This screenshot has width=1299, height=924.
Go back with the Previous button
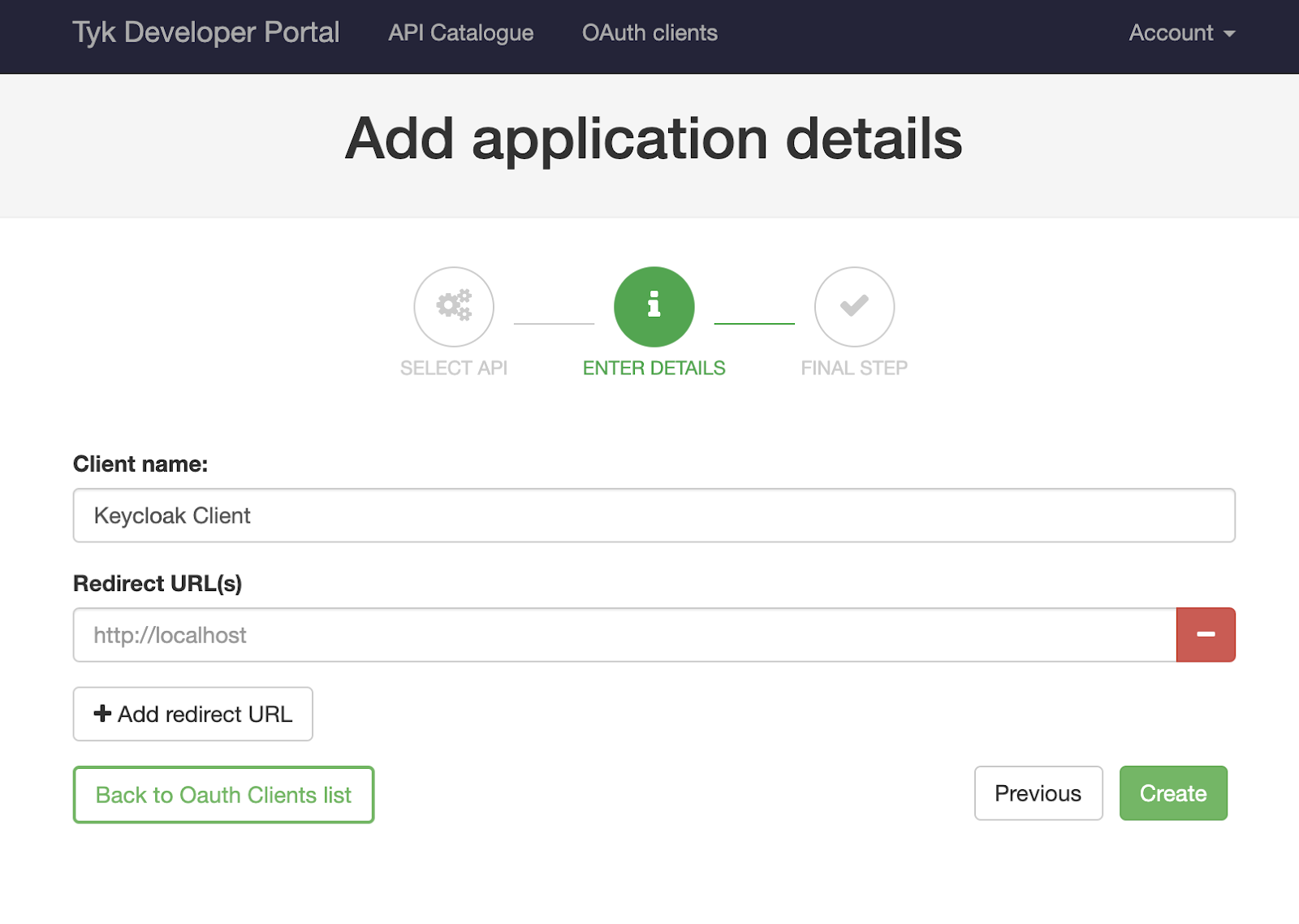point(1038,793)
